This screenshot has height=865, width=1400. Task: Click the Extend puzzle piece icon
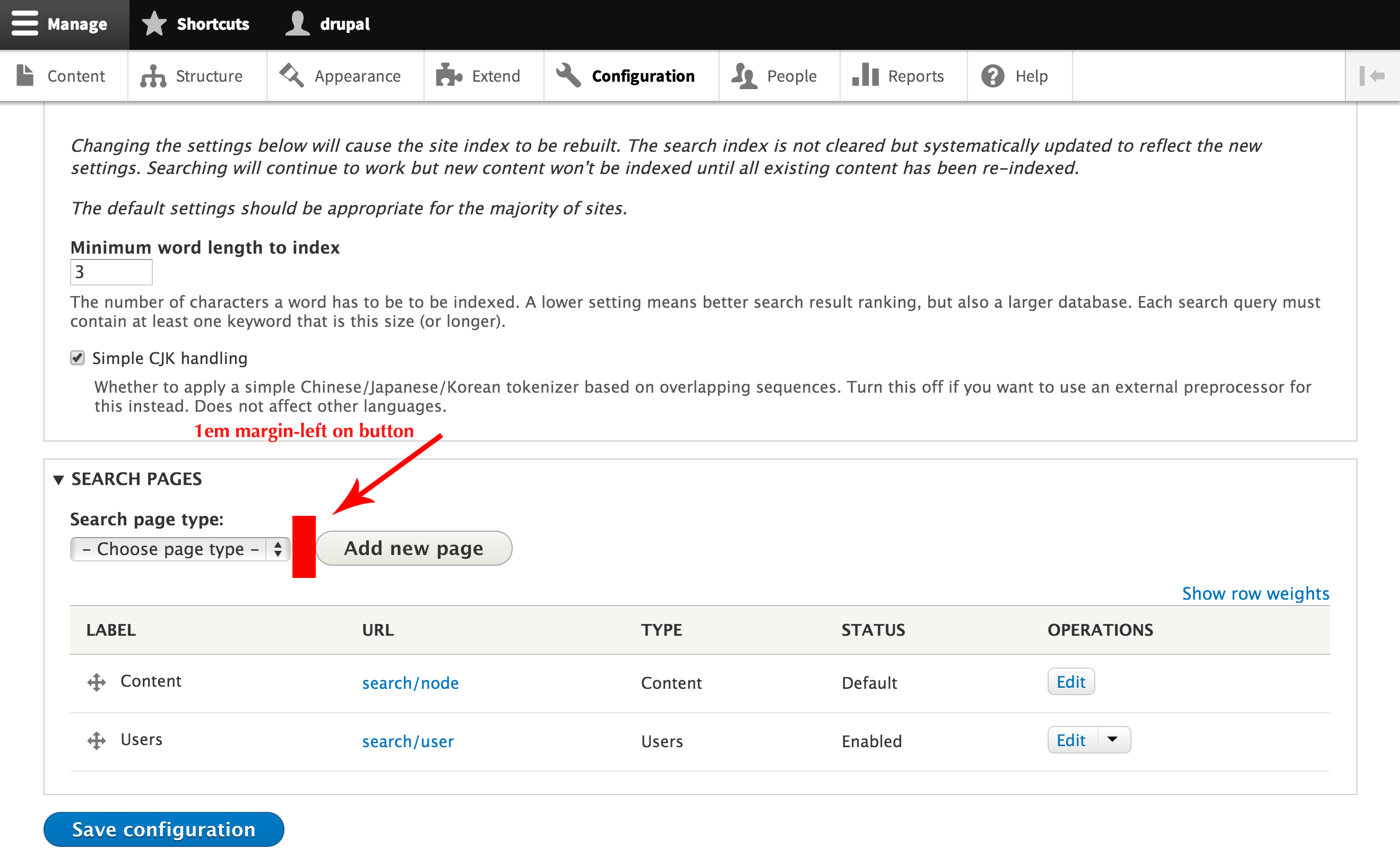pyautogui.click(x=448, y=75)
